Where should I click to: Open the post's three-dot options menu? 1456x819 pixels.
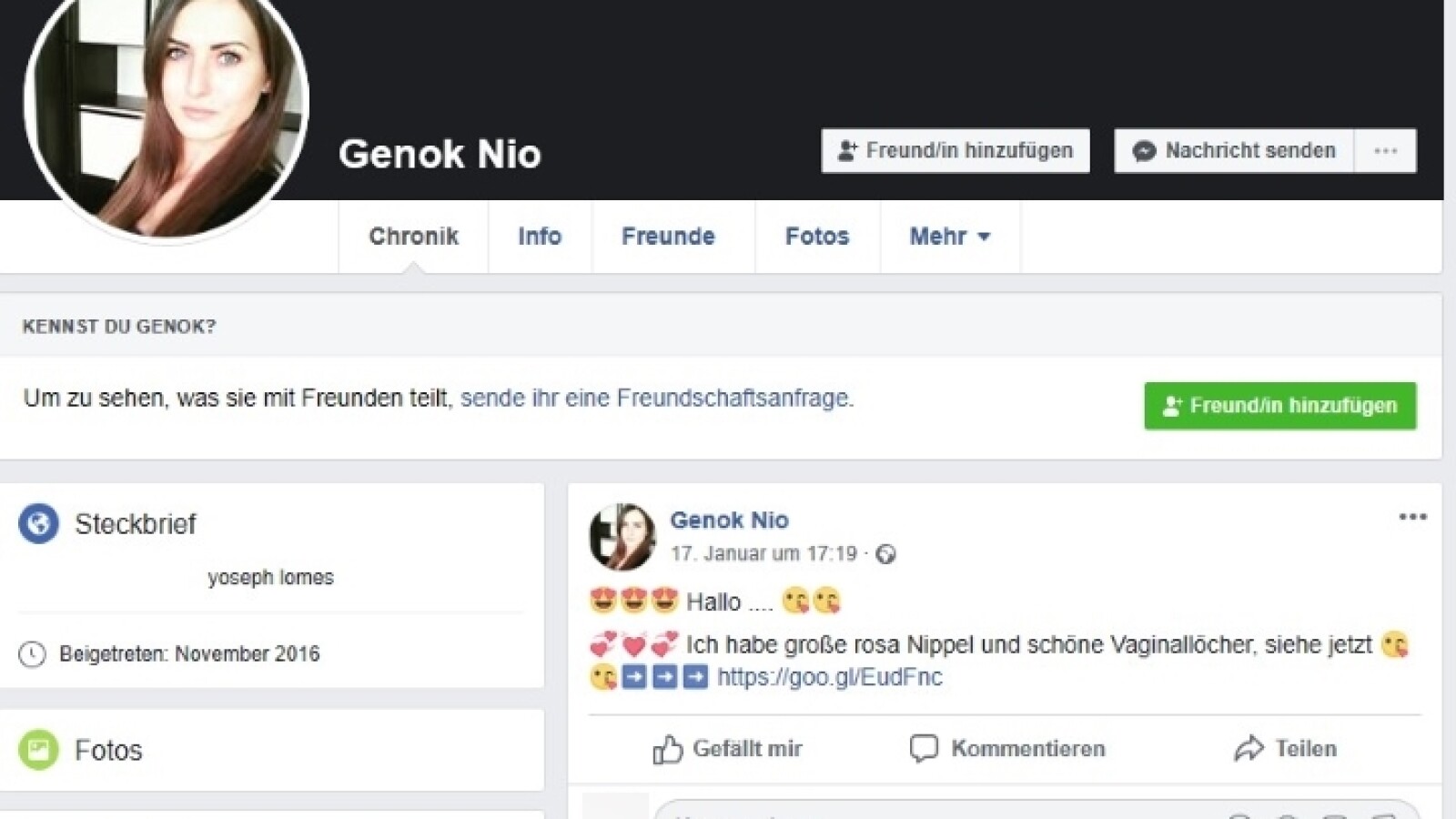[x=1412, y=517]
